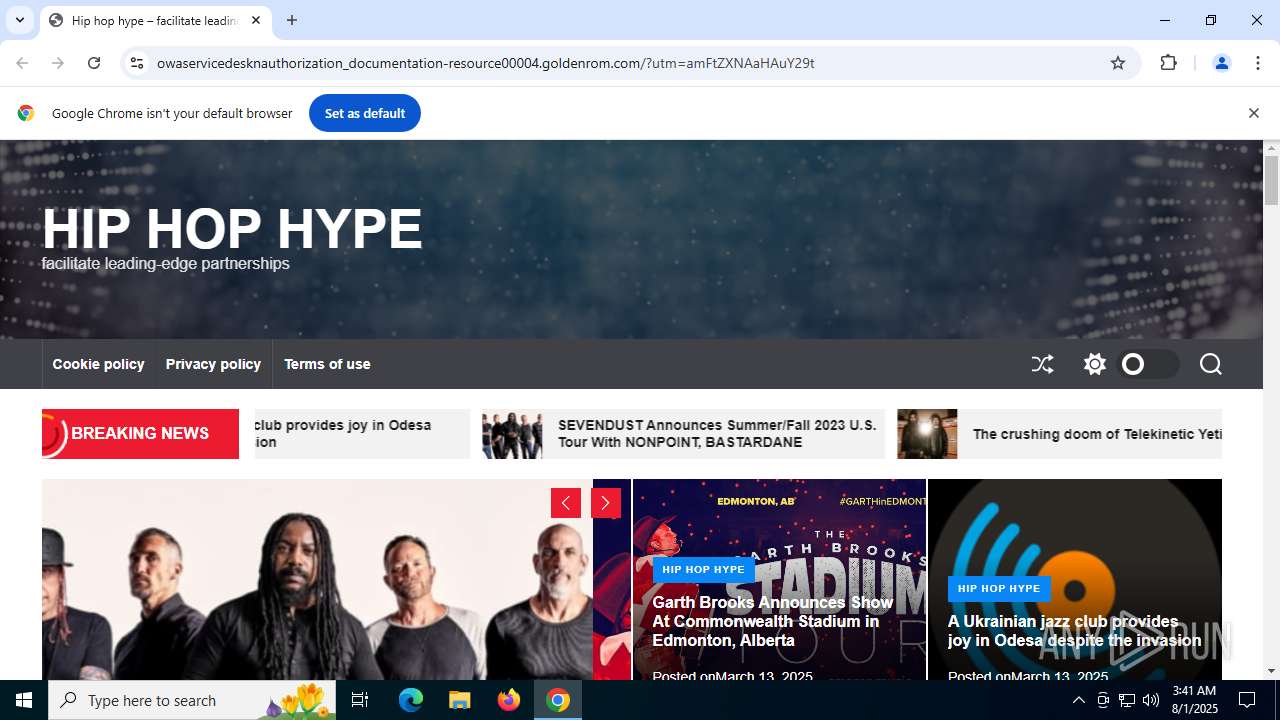Click Chrome icon on taskbar

(x=558, y=700)
